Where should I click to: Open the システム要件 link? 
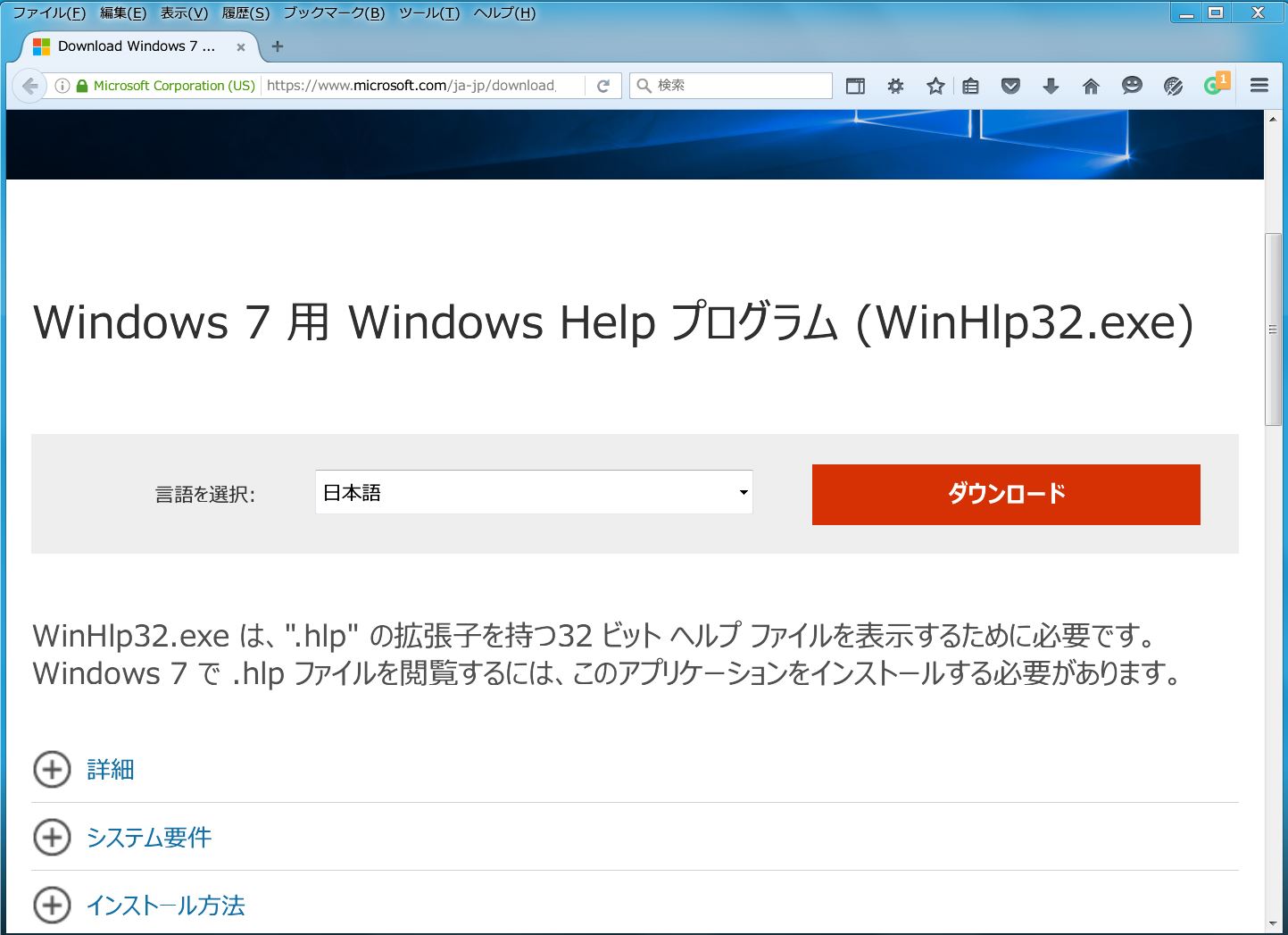(149, 837)
